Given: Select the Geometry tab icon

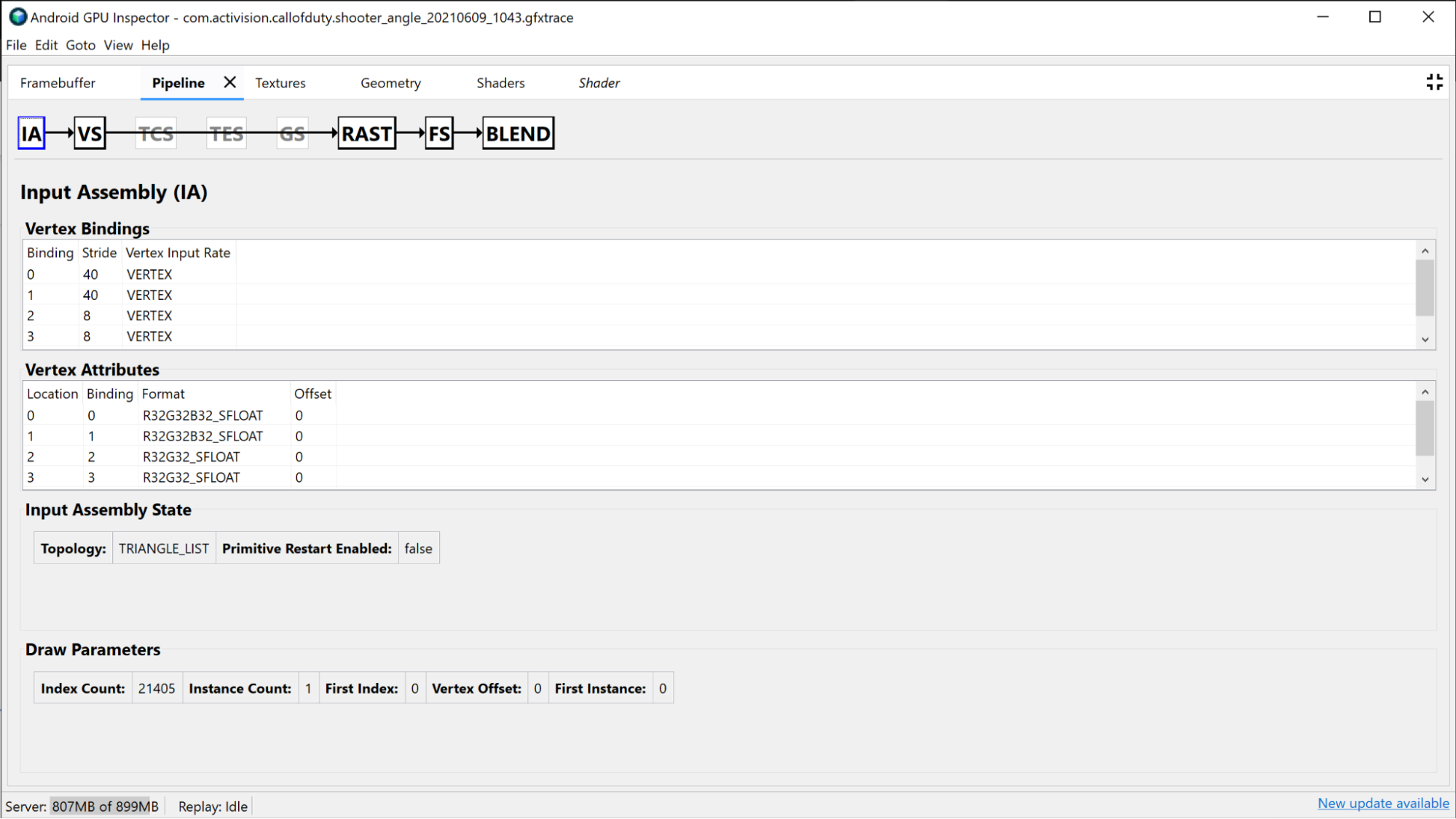Looking at the screenshot, I should 390,82.
